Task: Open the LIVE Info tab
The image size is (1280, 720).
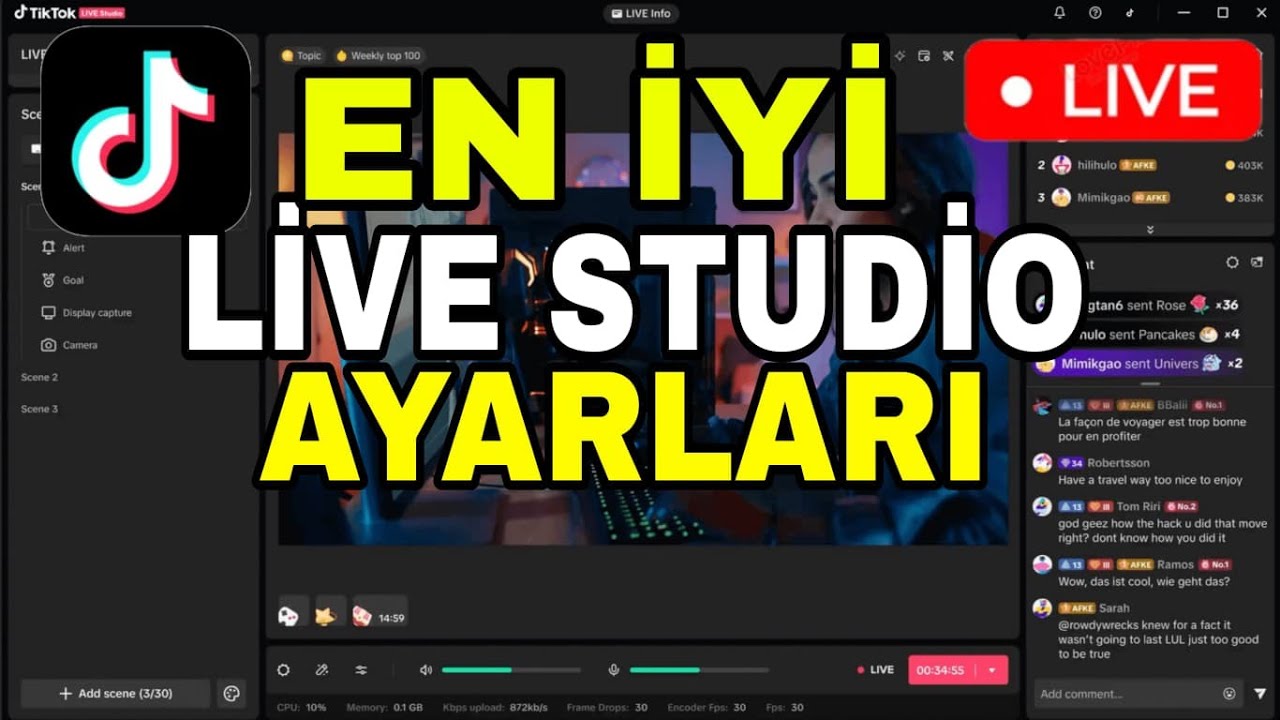Action: tap(641, 13)
